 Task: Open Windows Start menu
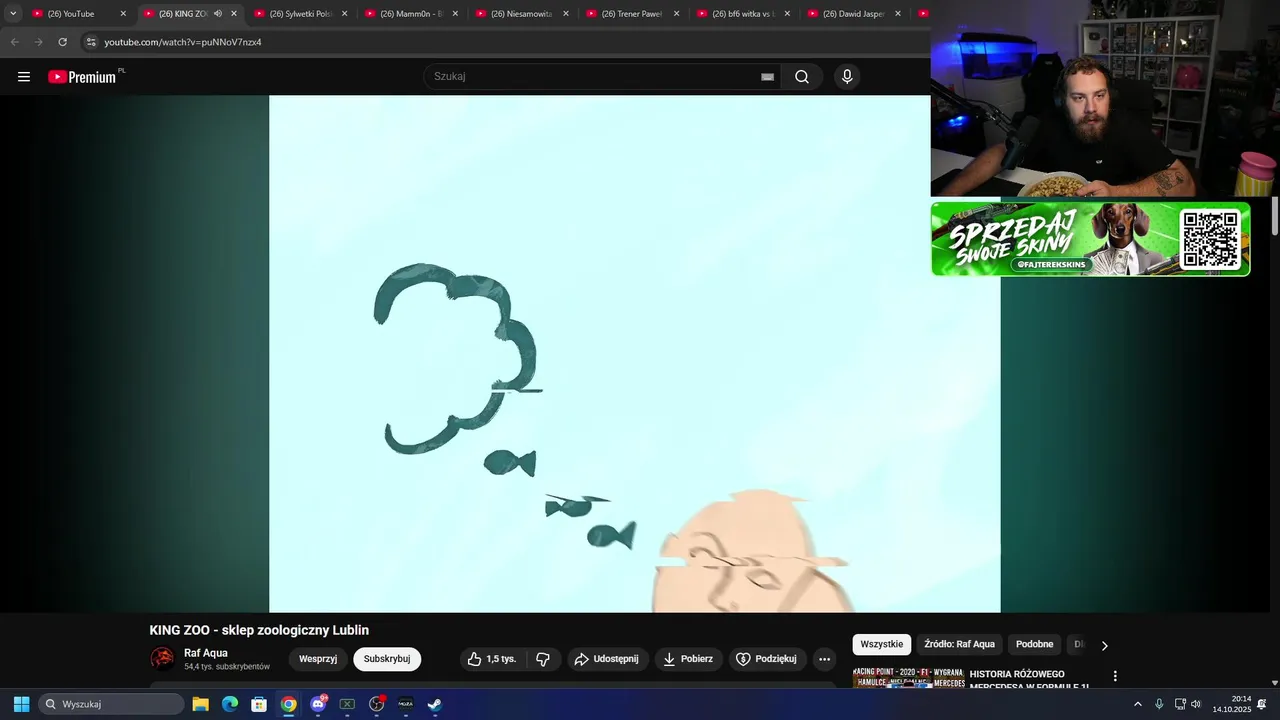(21, 704)
